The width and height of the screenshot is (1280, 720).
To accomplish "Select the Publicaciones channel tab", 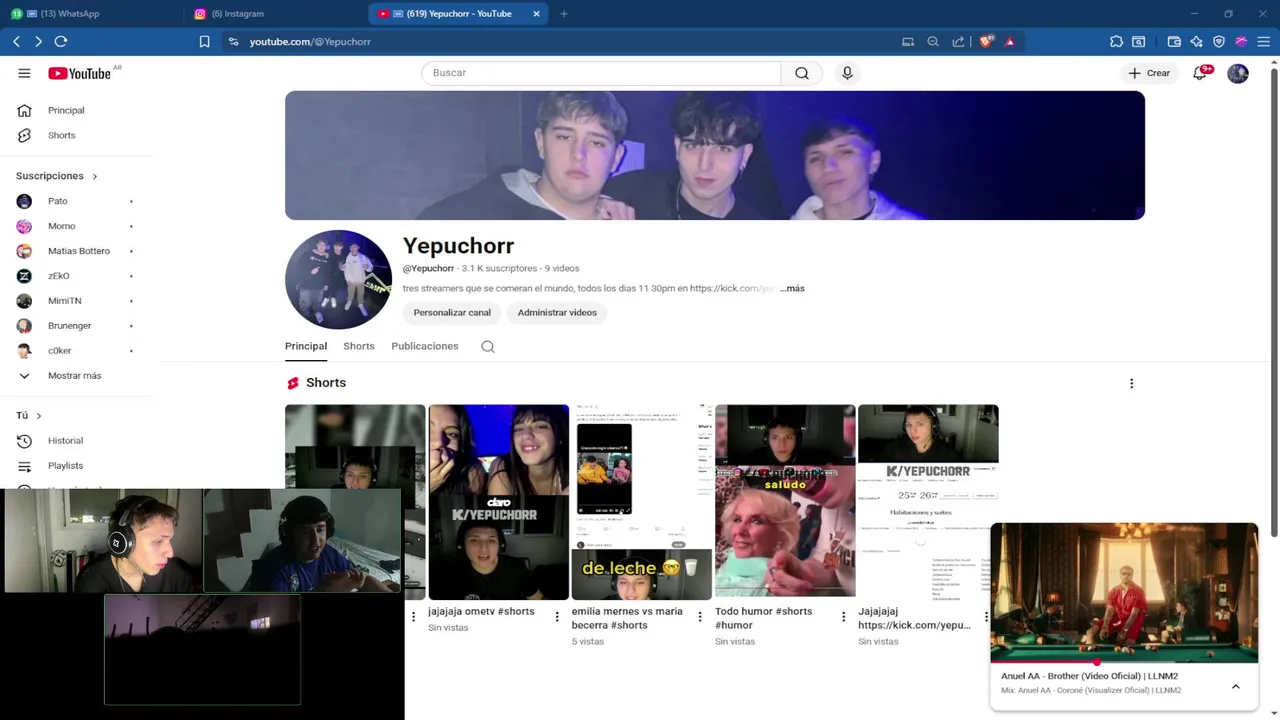I will point(425,346).
